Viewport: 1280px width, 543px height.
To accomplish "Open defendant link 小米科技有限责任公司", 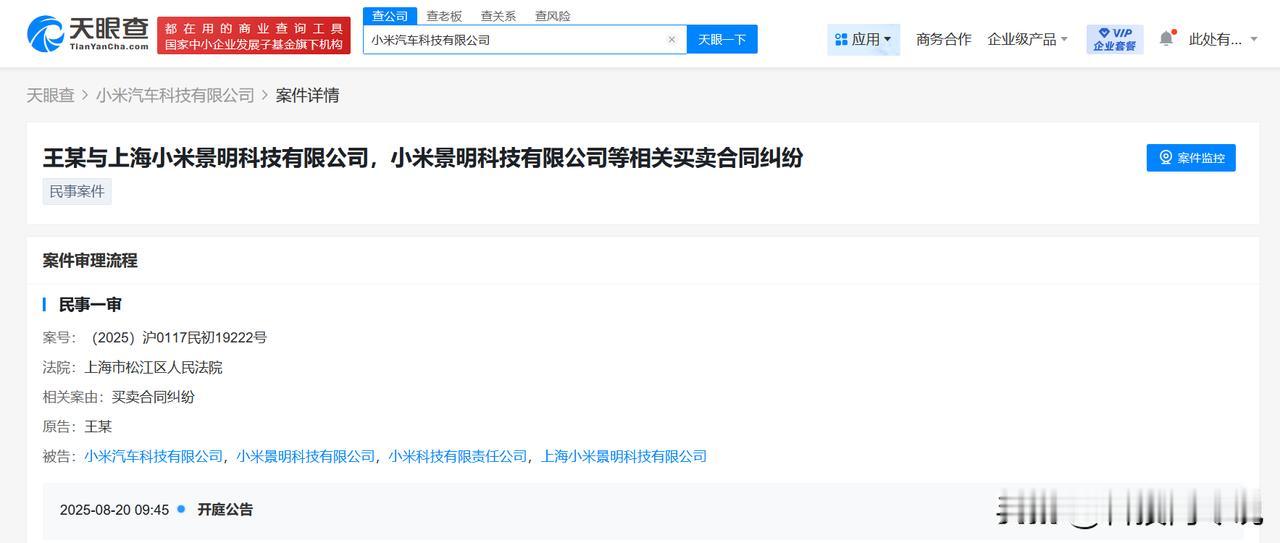I will pyautogui.click(x=458, y=456).
